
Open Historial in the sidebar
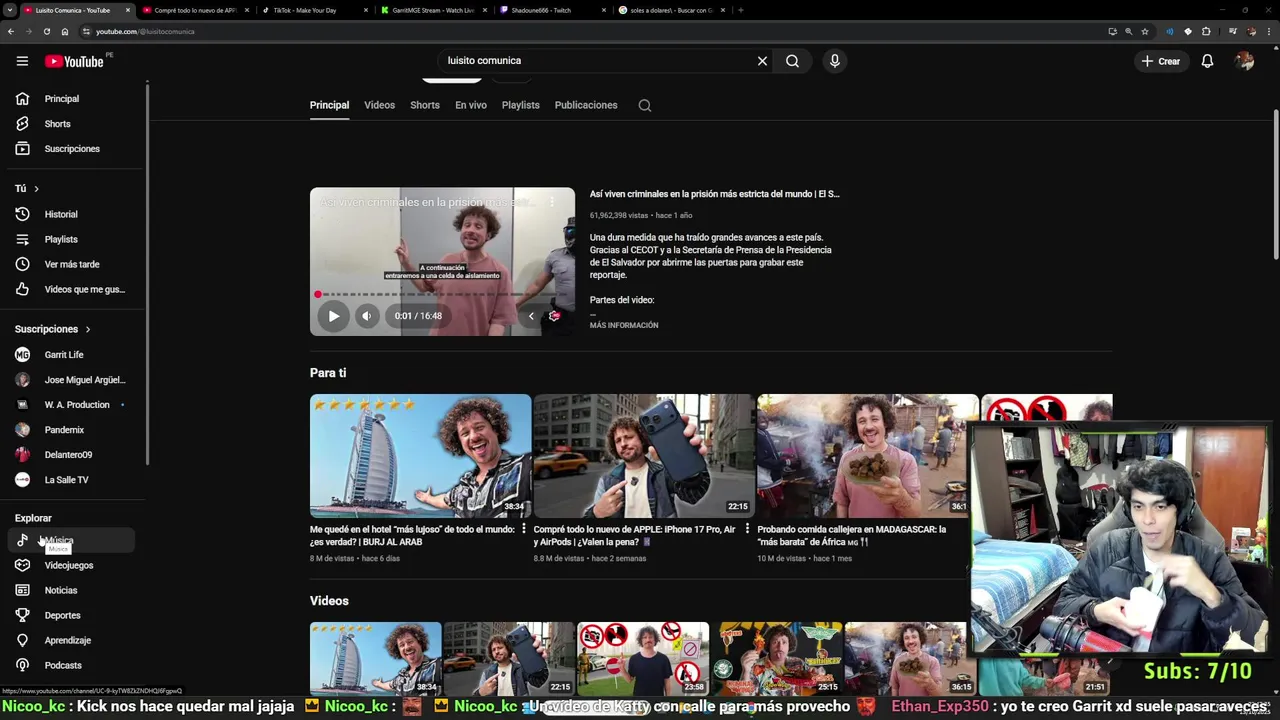click(70, 214)
